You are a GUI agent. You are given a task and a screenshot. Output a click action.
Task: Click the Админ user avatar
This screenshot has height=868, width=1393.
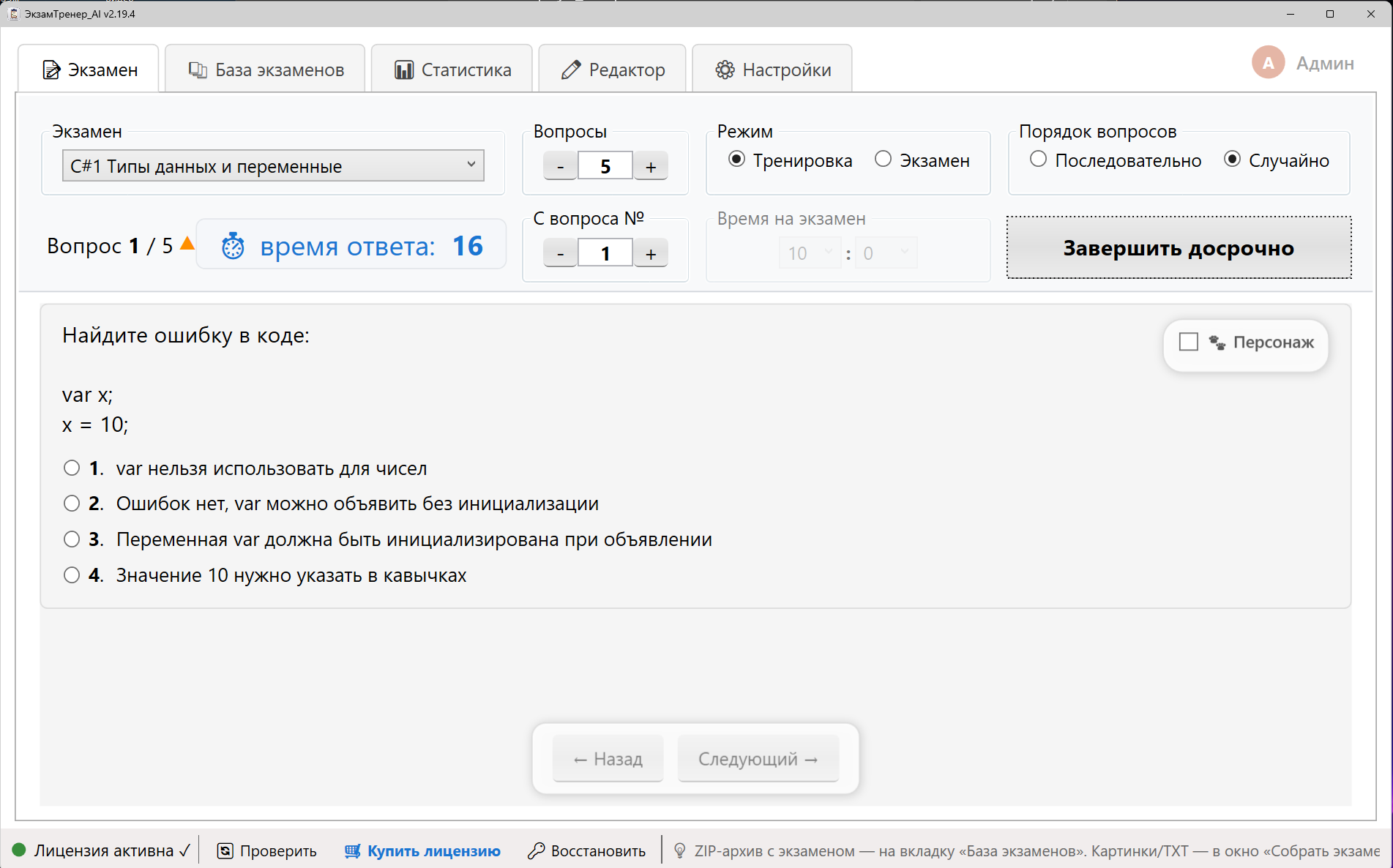click(1268, 63)
